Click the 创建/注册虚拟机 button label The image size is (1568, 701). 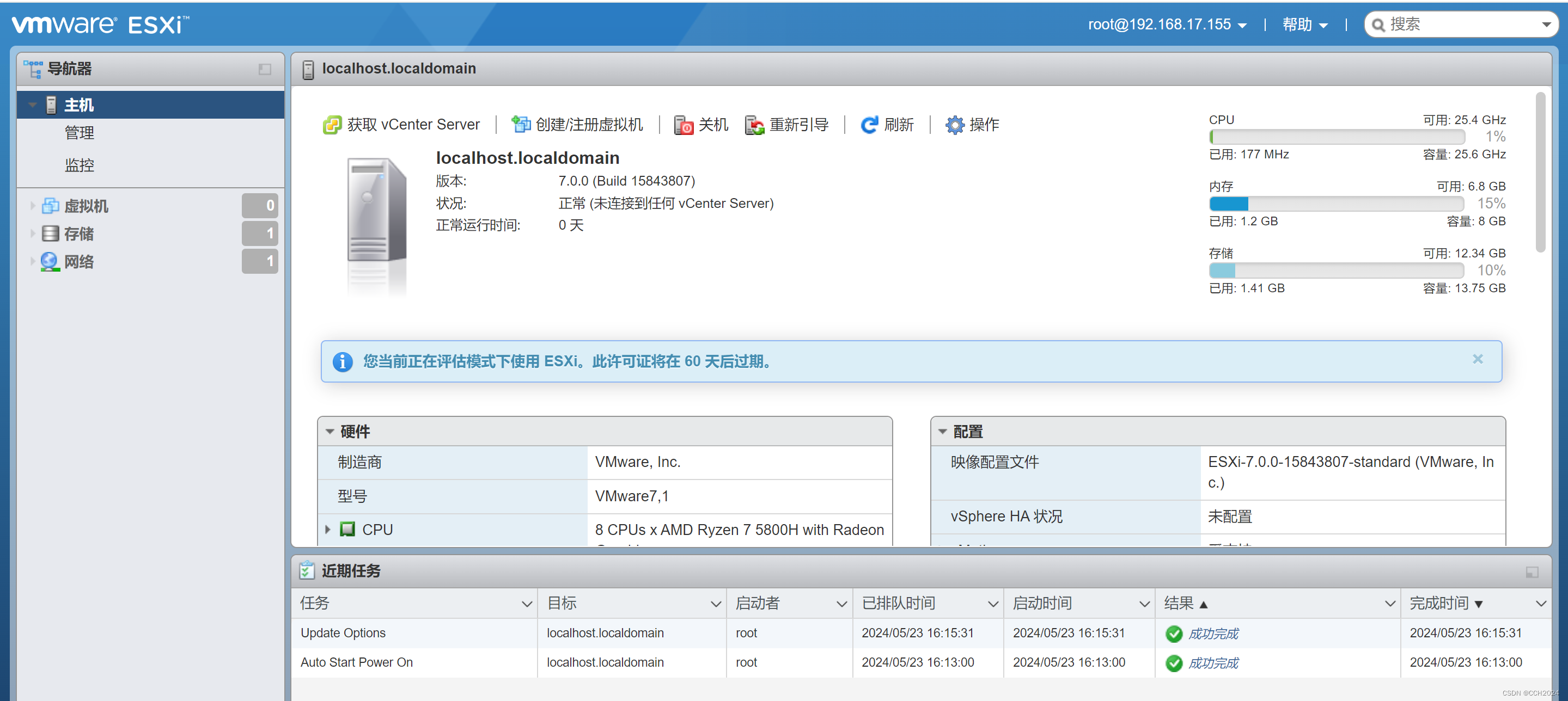coord(589,125)
